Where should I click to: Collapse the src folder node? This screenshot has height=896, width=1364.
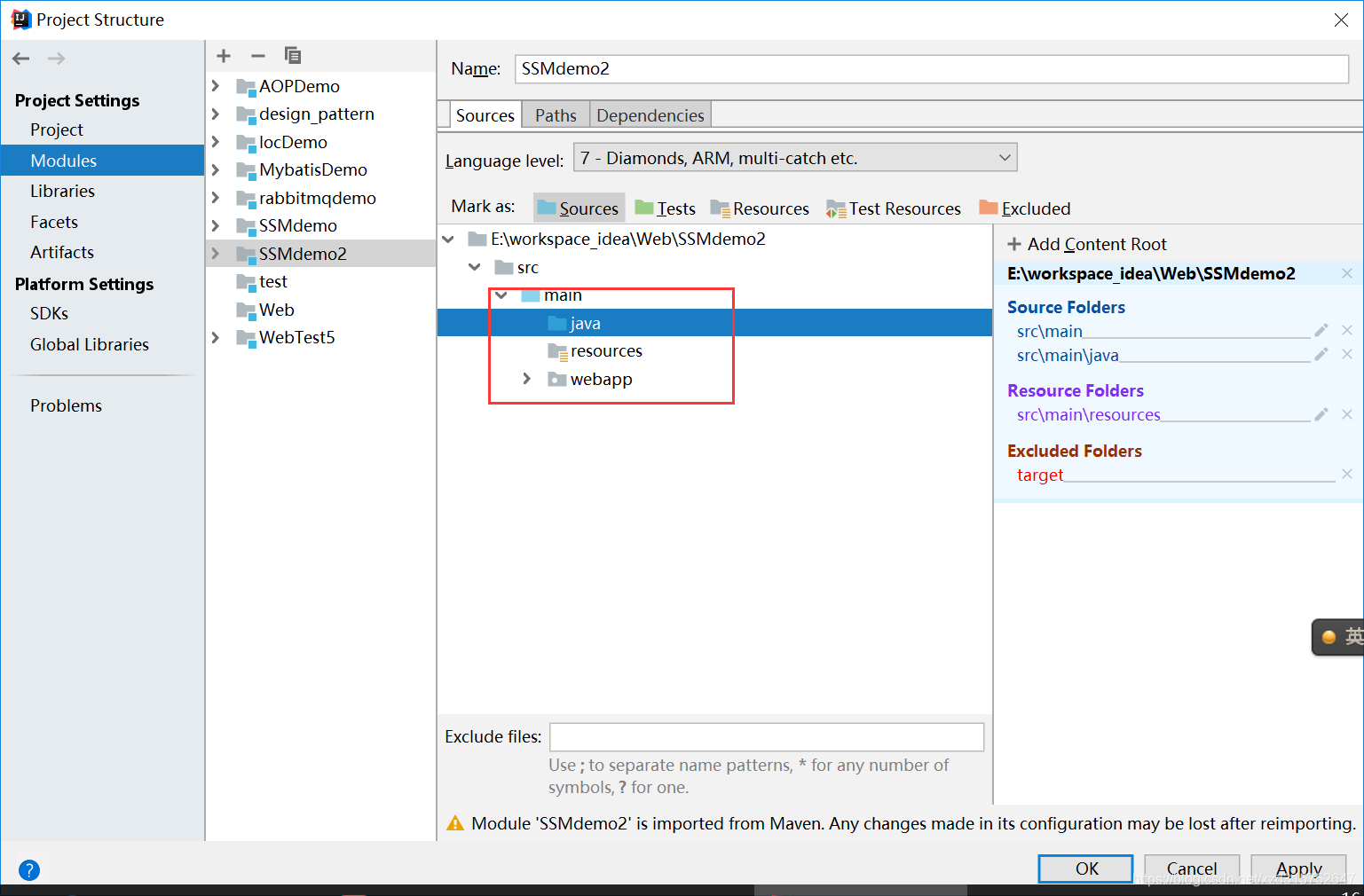475,267
